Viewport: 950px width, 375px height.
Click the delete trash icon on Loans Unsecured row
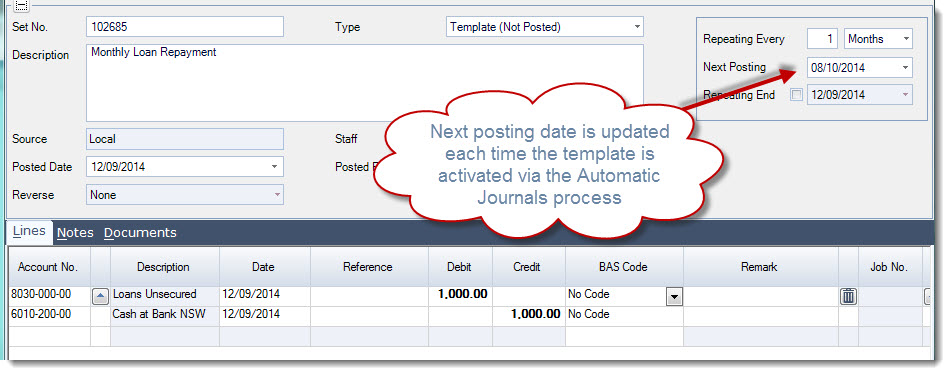click(x=848, y=296)
